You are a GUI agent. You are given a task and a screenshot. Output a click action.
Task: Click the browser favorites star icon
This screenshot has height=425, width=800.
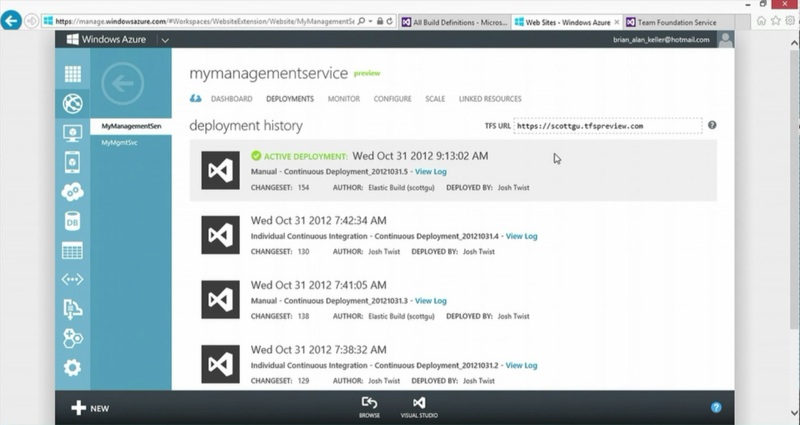[x=776, y=21]
